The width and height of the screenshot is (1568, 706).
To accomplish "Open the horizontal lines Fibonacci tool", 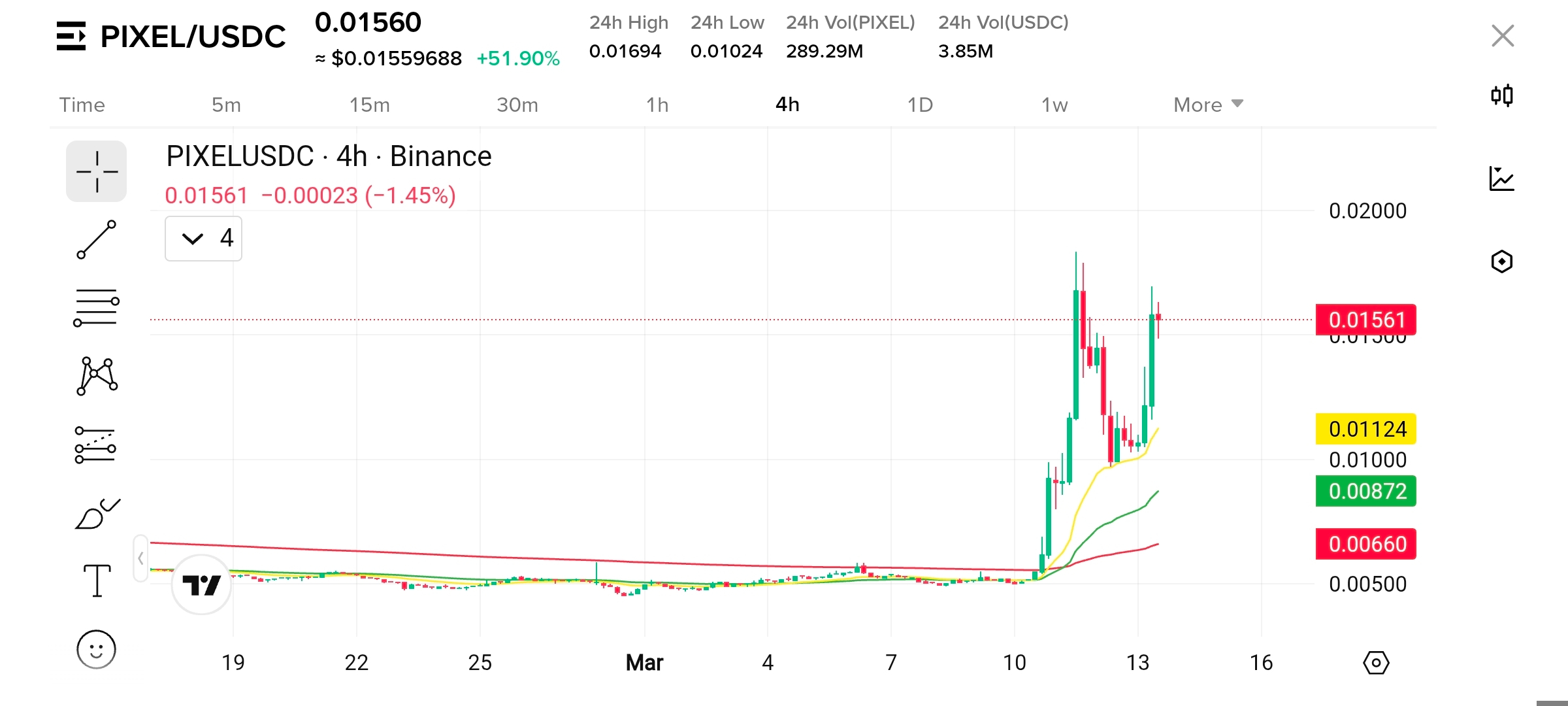I will coord(96,307).
